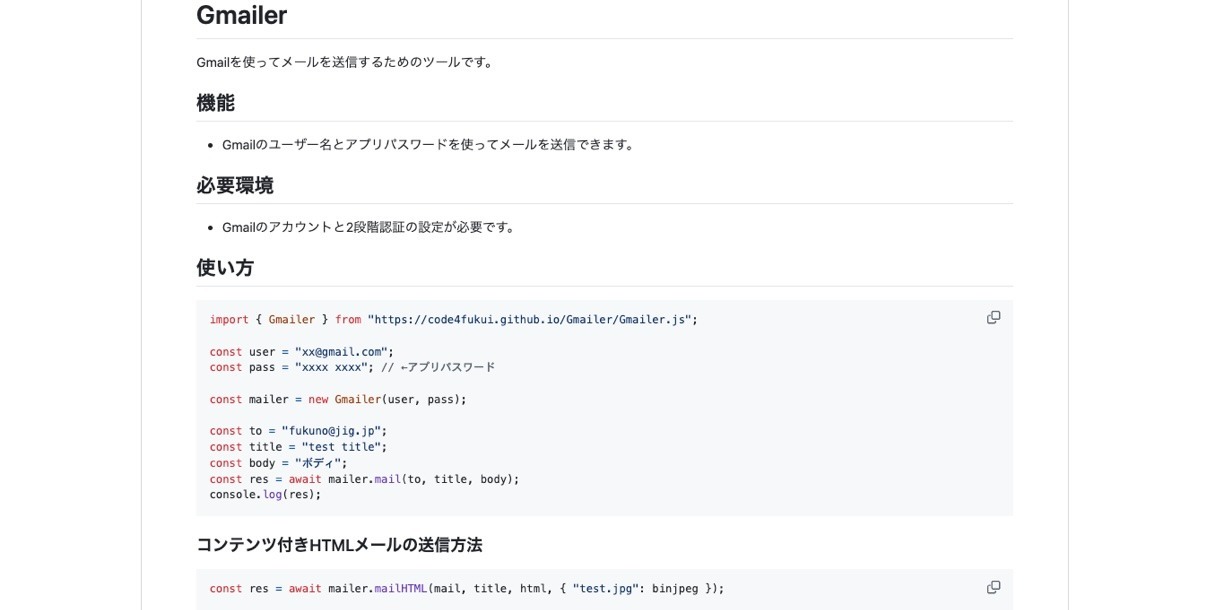Click the 必要環境 section heading
Viewport: 1220px width, 610px height.
(234, 186)
